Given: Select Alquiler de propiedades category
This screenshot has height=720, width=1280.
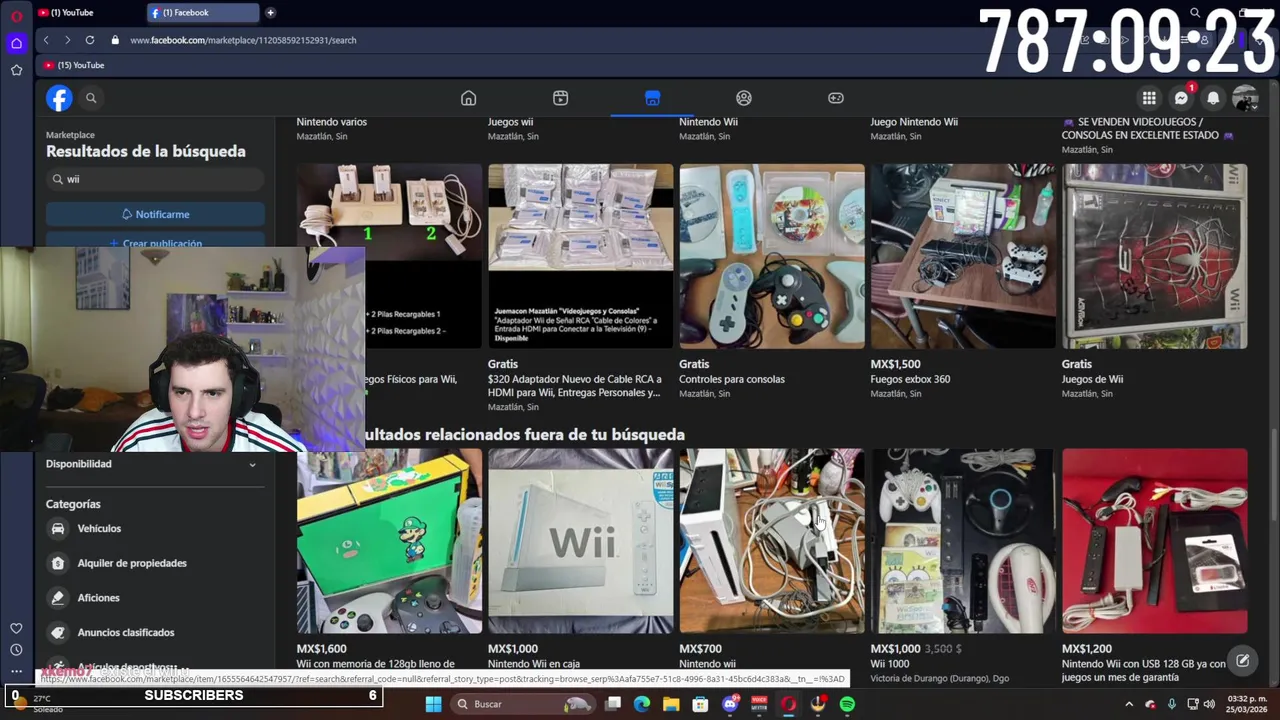Looking at the screenshot, I should click(x=155, y=563).
